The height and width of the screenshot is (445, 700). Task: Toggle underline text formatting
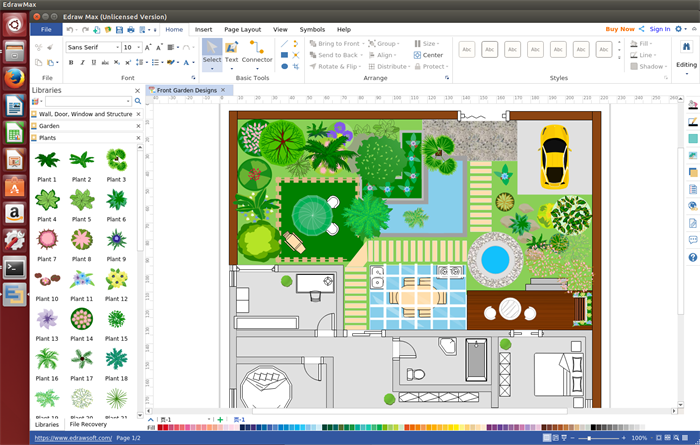coord(93,63)
